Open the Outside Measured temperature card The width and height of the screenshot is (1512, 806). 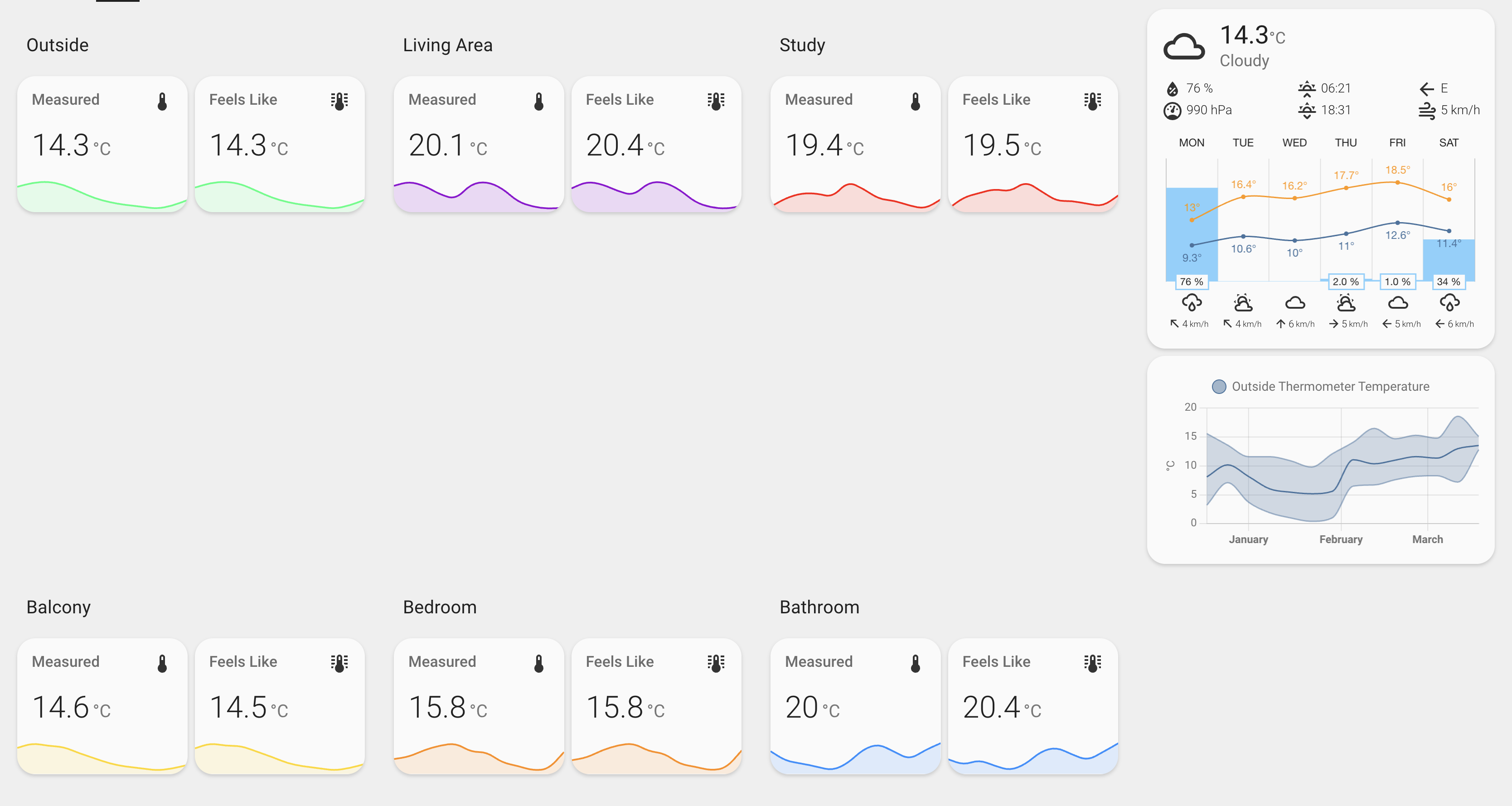[102, 144]
